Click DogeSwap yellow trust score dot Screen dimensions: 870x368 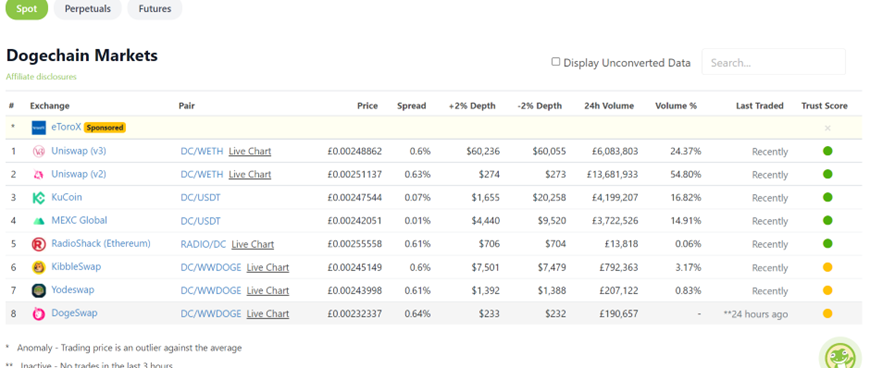827,314
